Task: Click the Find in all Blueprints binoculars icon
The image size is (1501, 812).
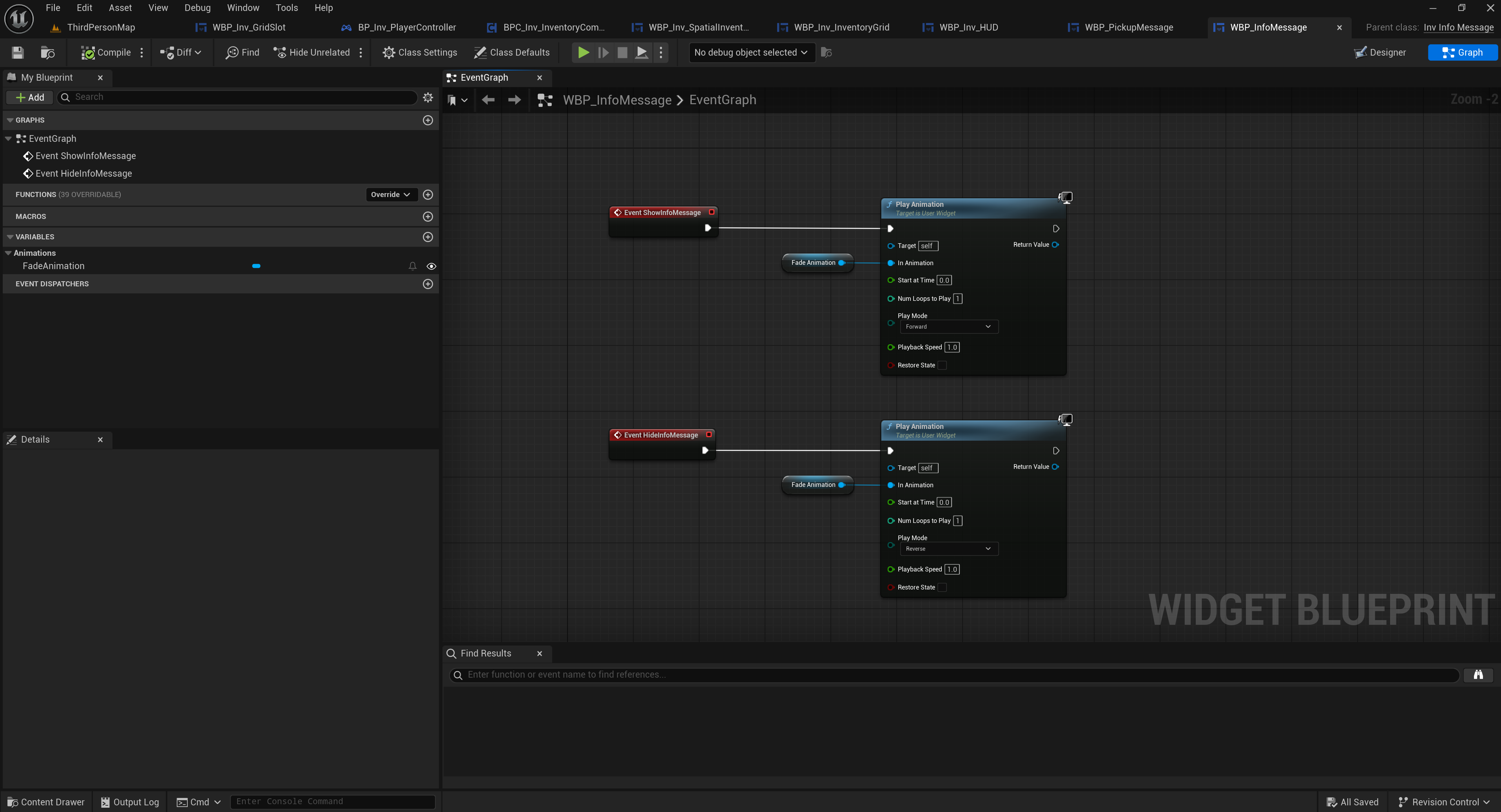Action: tap(1478, 675)
